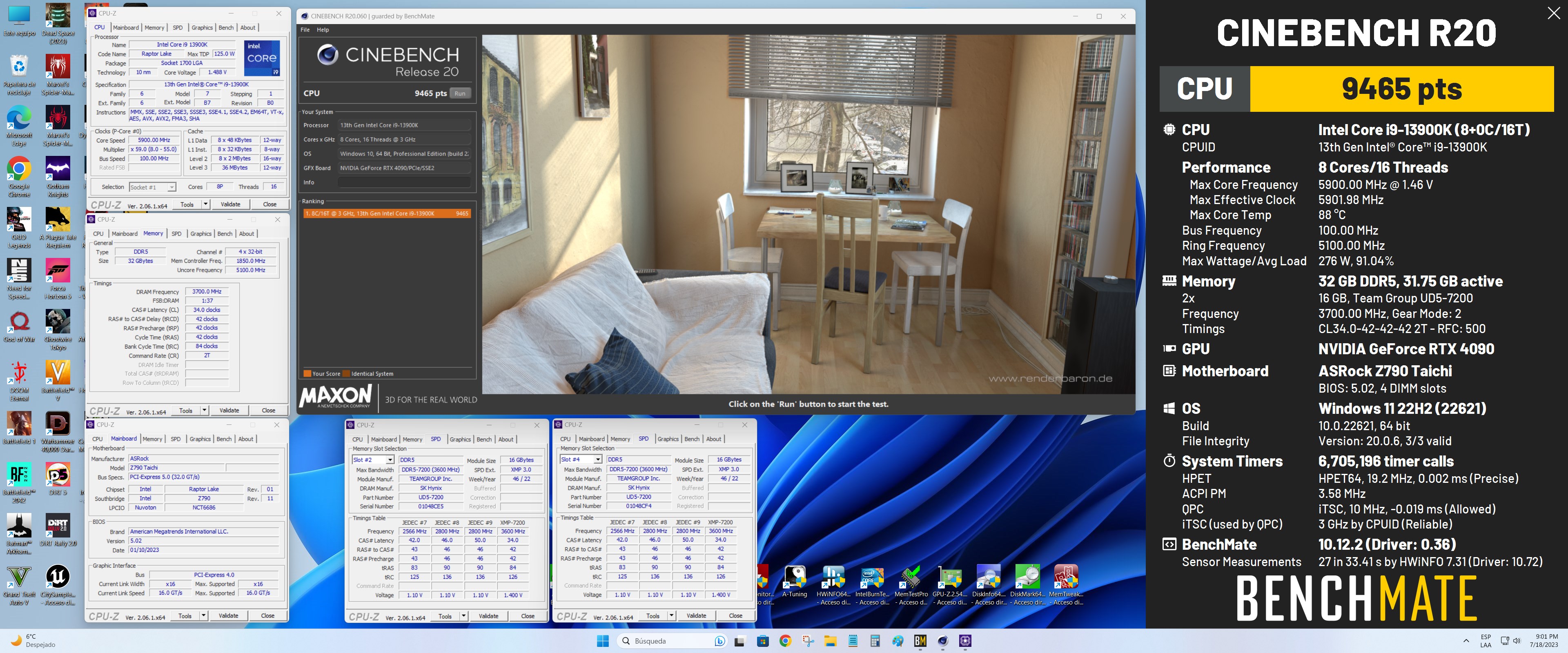Open God of War desktop shortcut
The height and width of the screenshot is (653, 1568).
(19, 327)
